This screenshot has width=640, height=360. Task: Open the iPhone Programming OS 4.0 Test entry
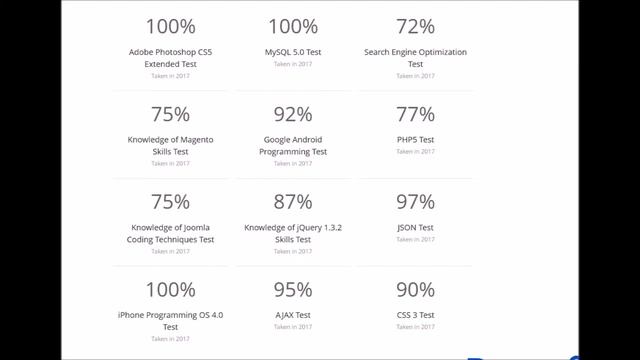click(170, 321)
